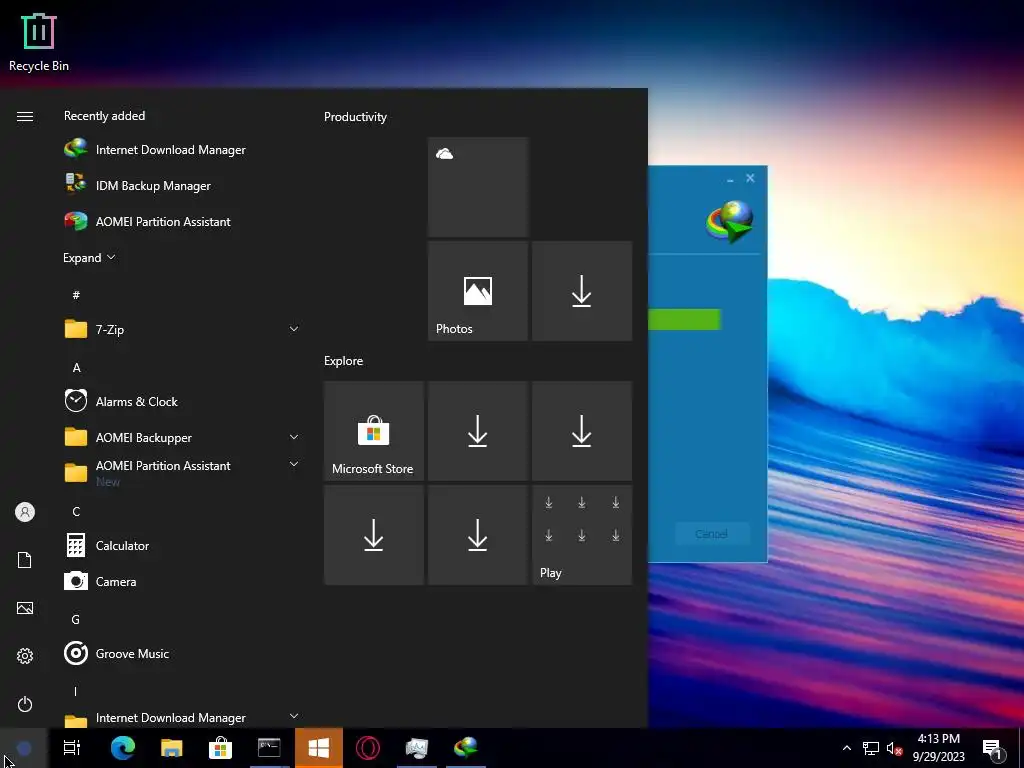Open the Photos tile
The image size is (1024, 768).
pyautogui.click(x=478, y=291)
